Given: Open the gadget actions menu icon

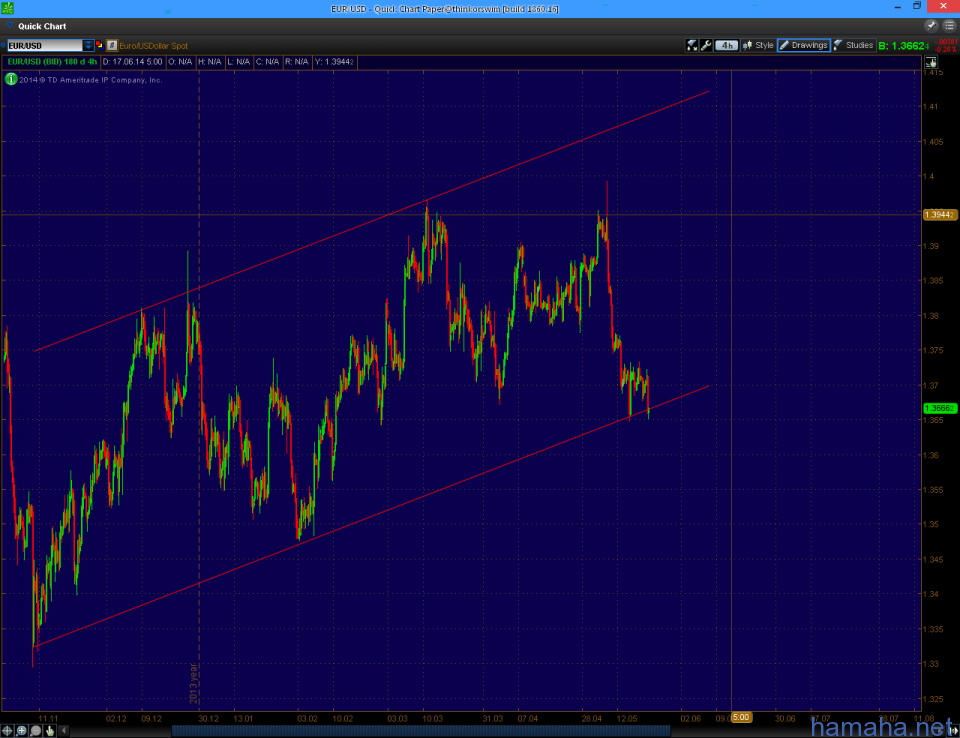Looking at the screenshot, I should [949, 26].
